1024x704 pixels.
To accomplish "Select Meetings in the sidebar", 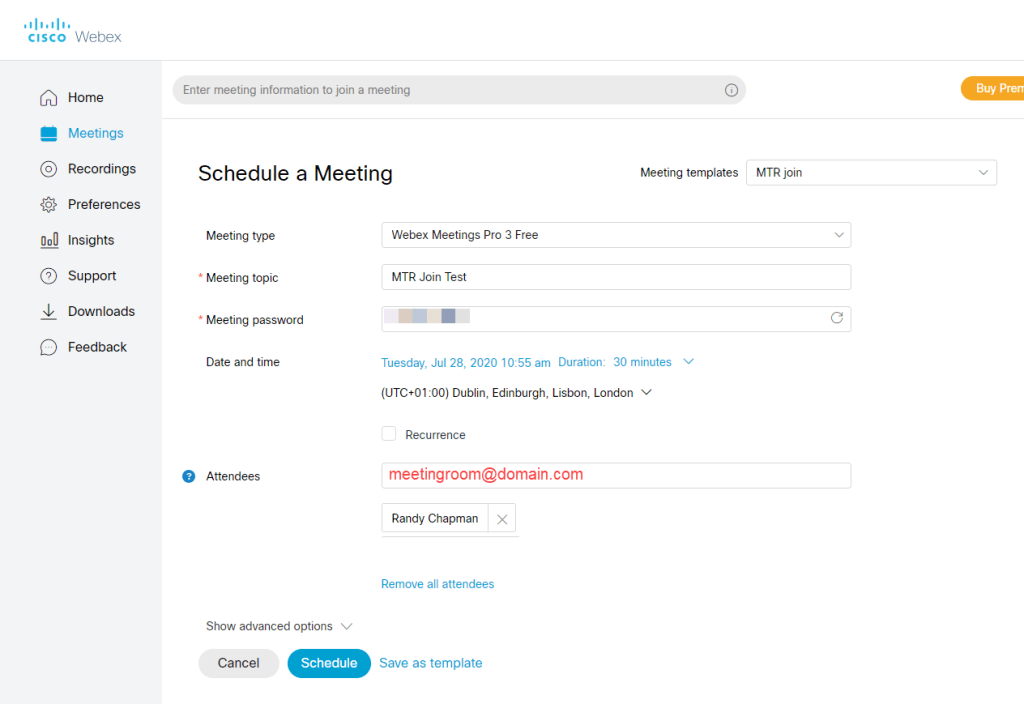I will click(95, 133).
